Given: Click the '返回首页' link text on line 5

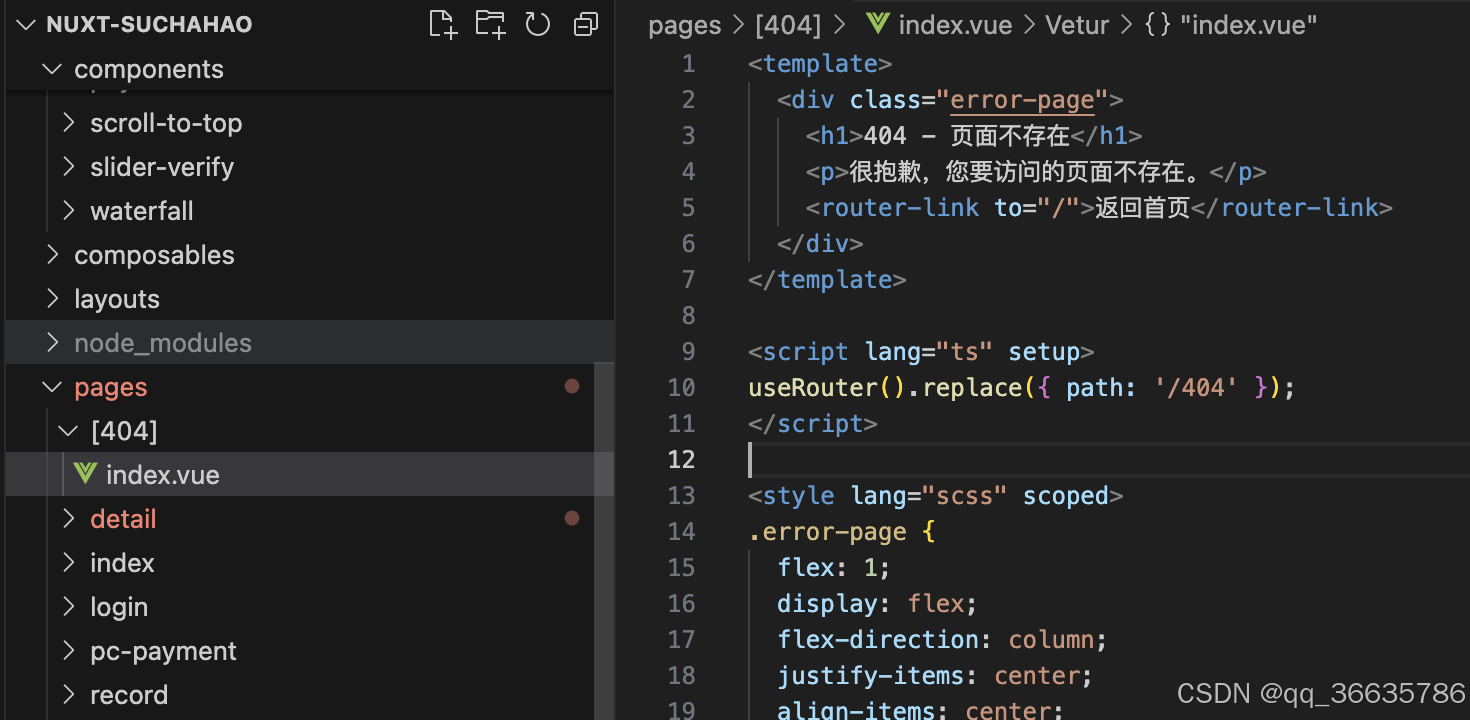Looking at the screenshot, I should pos(1142,207).
